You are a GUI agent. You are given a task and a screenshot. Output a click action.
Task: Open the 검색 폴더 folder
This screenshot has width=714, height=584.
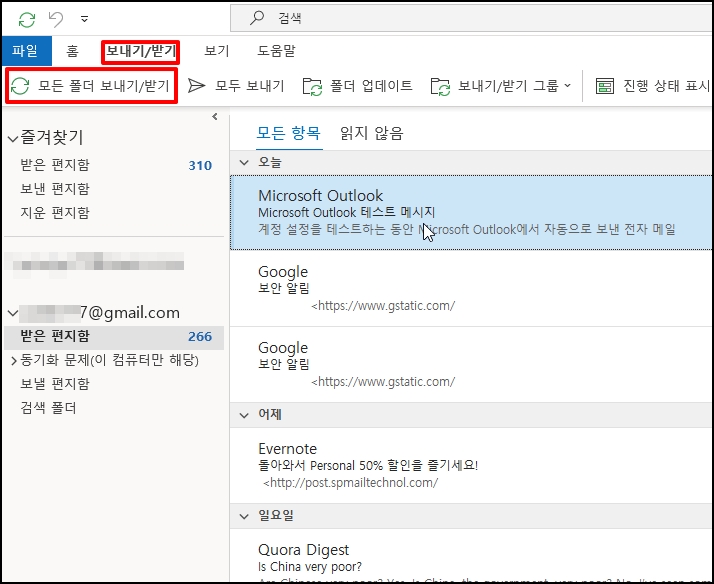click(x=114, y=407)
